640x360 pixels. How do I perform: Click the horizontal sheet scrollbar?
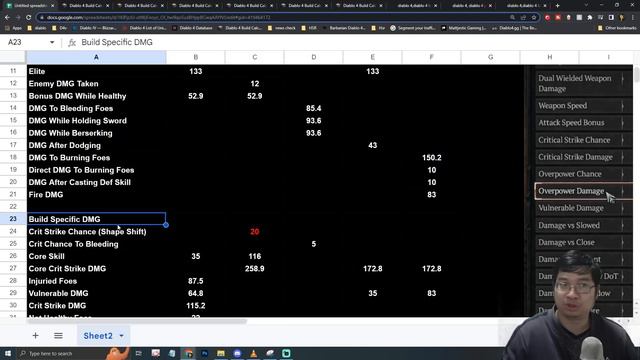[137, 321]
